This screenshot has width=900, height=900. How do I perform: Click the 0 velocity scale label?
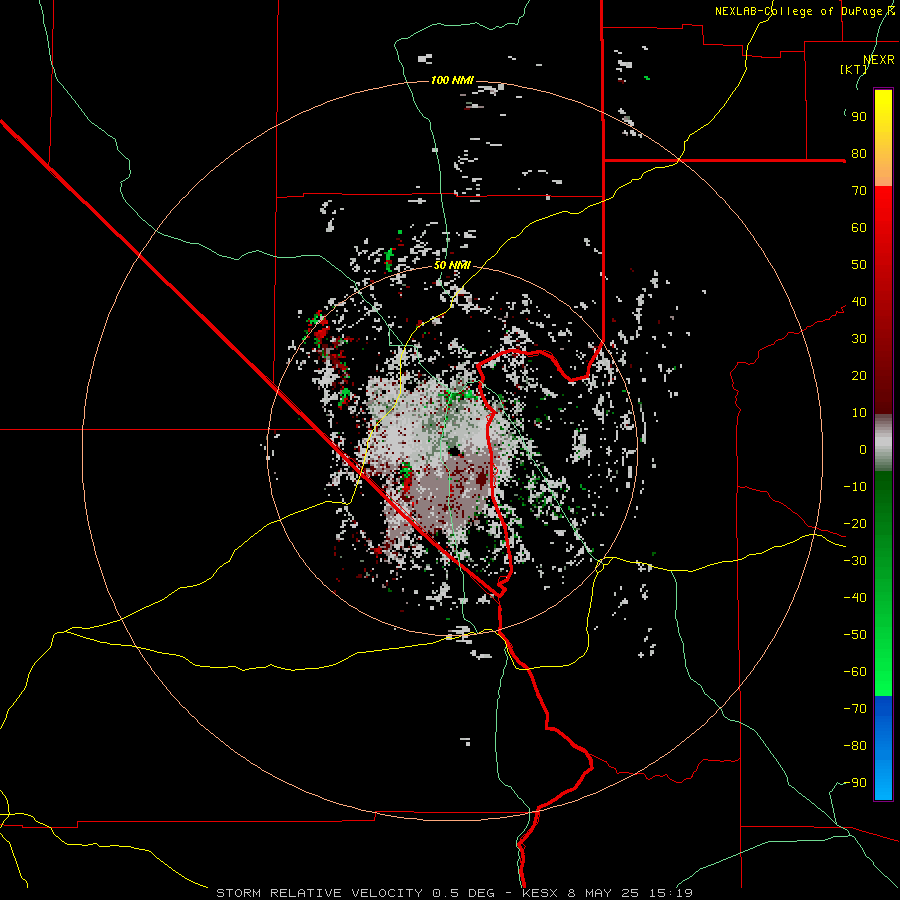pos(863,450)
